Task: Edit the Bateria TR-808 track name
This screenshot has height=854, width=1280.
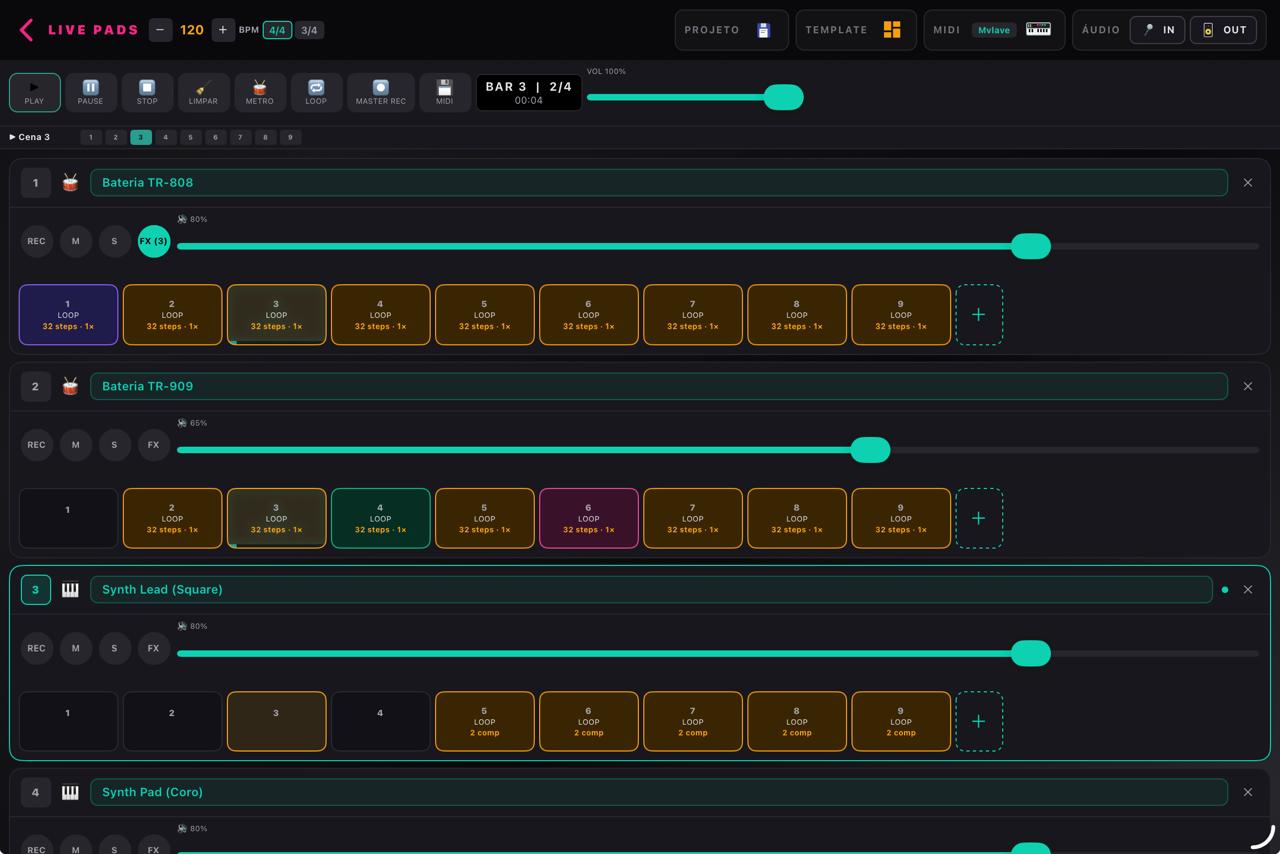Action: (659, 182)
